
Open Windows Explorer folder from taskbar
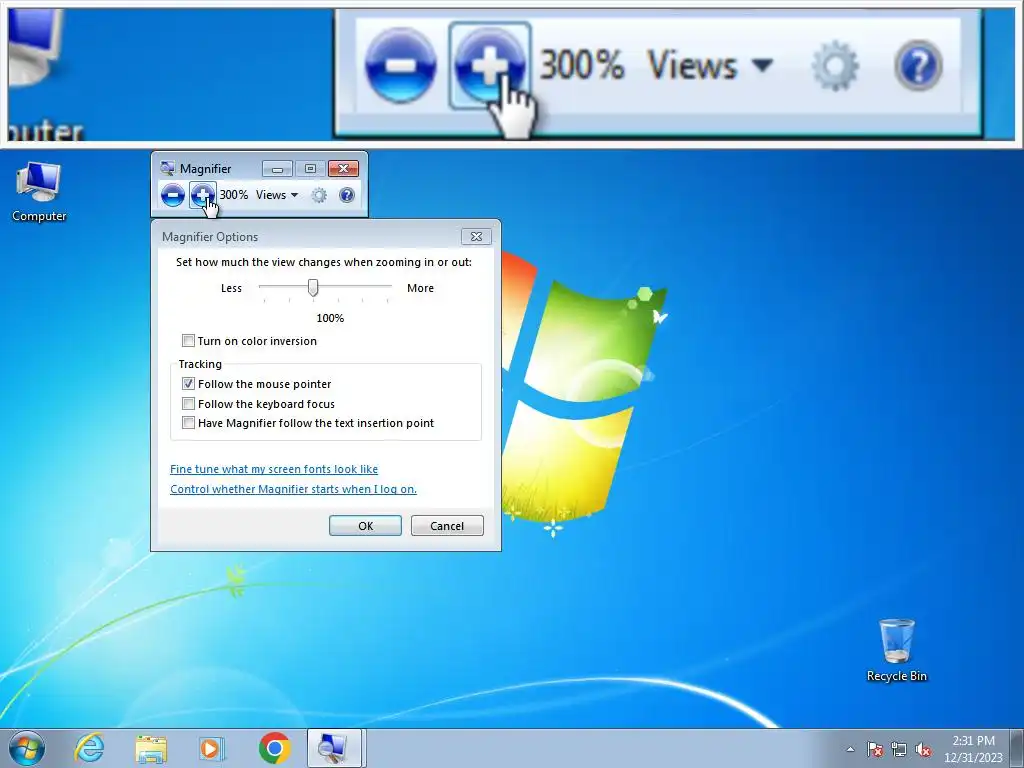click(151, 748)
